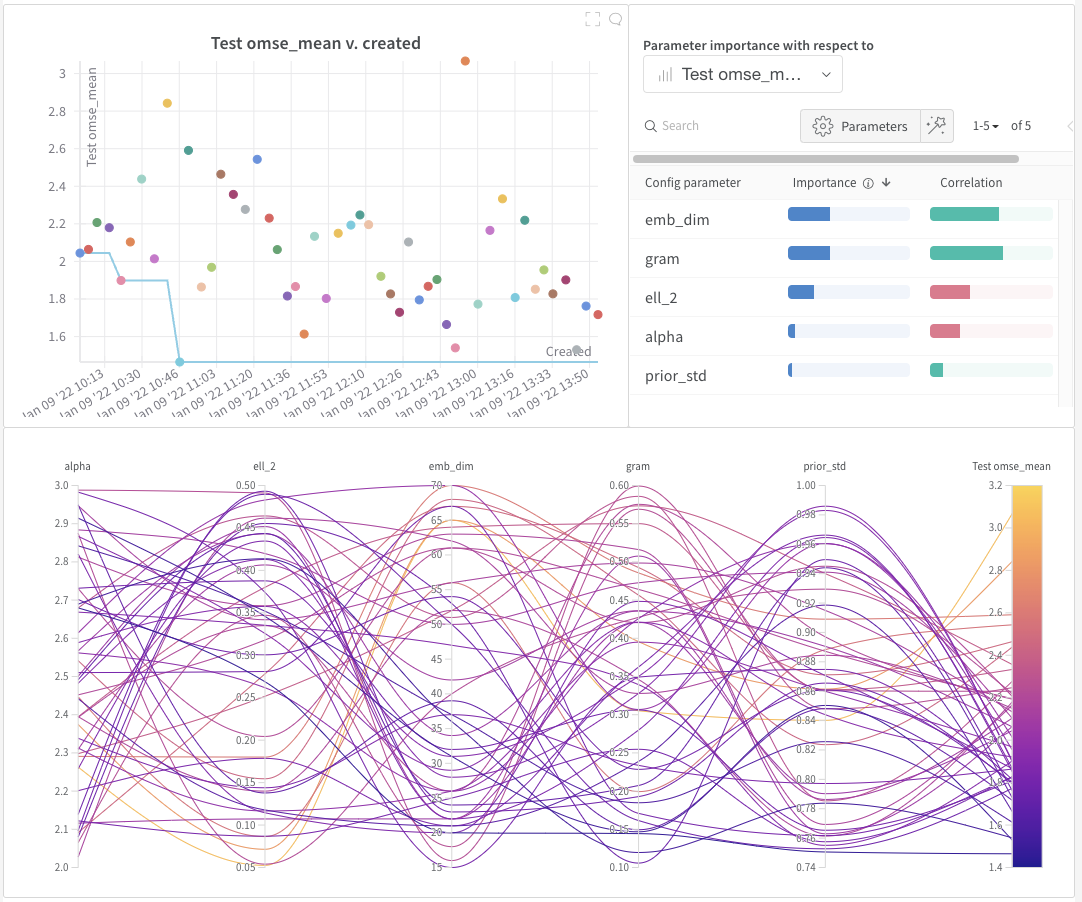Click the horizontal scrollbar above the table

point(825,159)
